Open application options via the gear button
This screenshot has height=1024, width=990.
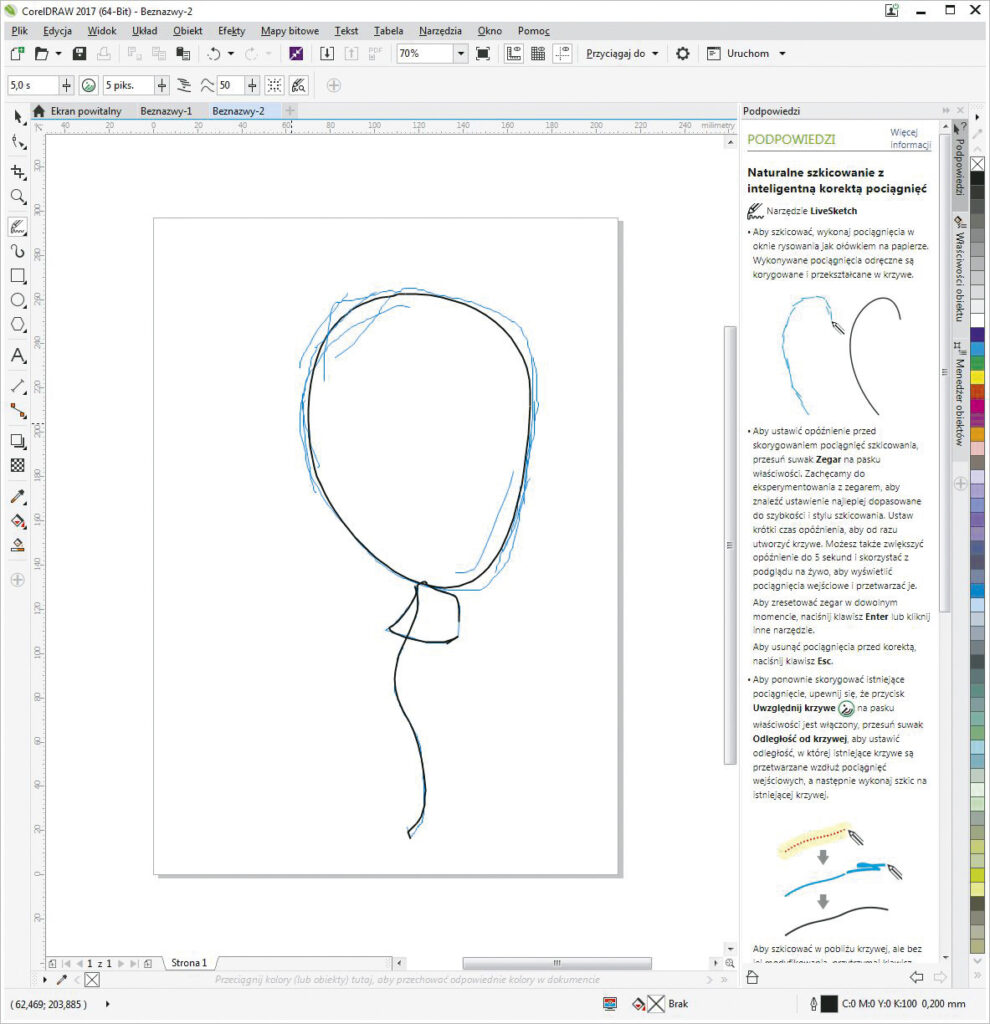[x=682, y=53]
